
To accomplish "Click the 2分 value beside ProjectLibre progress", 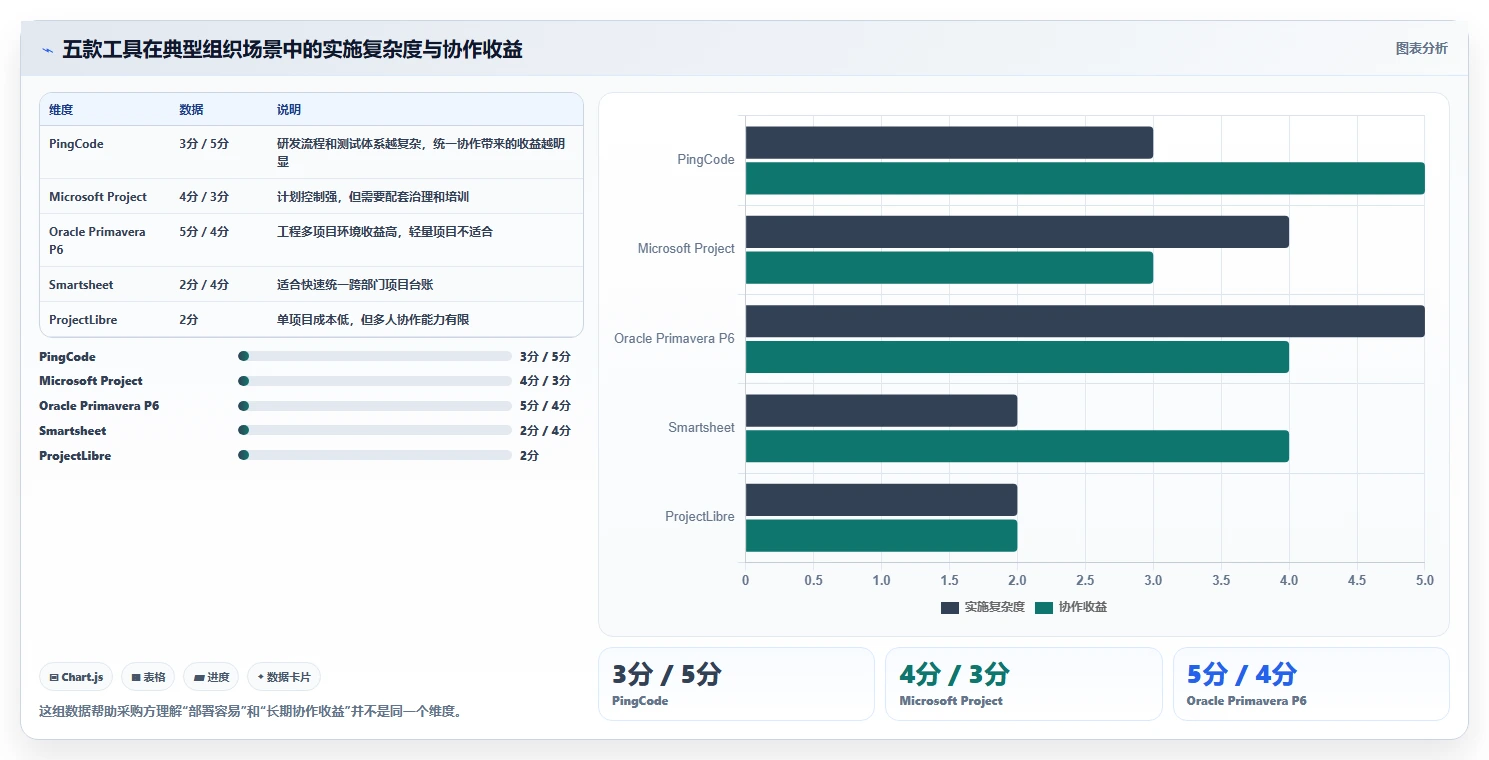I will pyautogui.click(x=529, y=456).
